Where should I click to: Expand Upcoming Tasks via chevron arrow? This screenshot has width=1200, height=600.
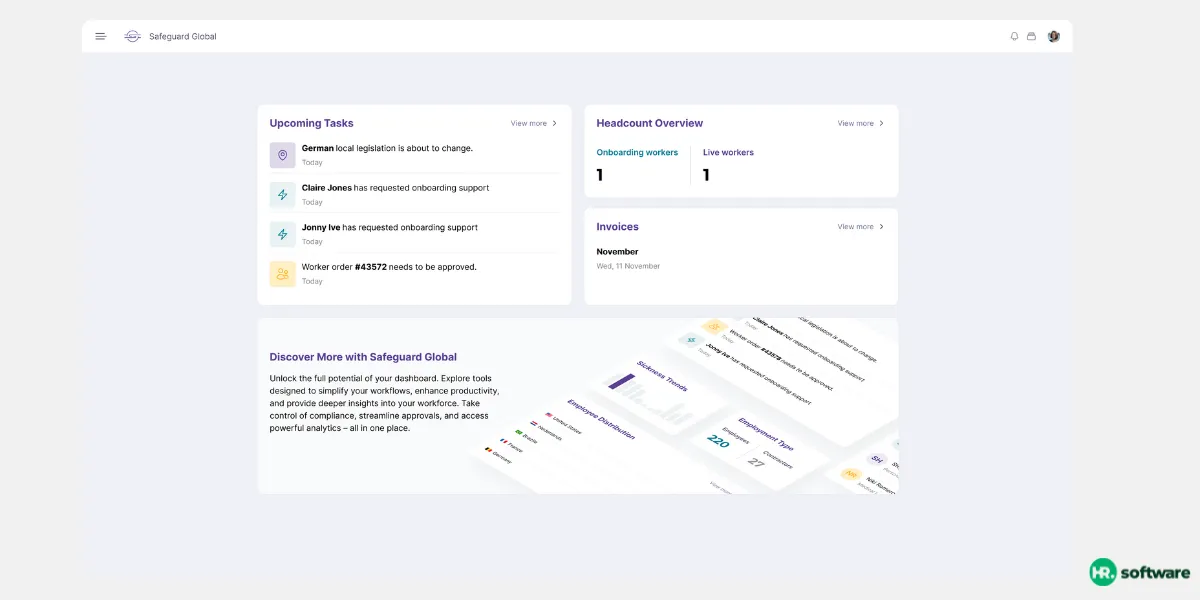(x=555, y=124)
